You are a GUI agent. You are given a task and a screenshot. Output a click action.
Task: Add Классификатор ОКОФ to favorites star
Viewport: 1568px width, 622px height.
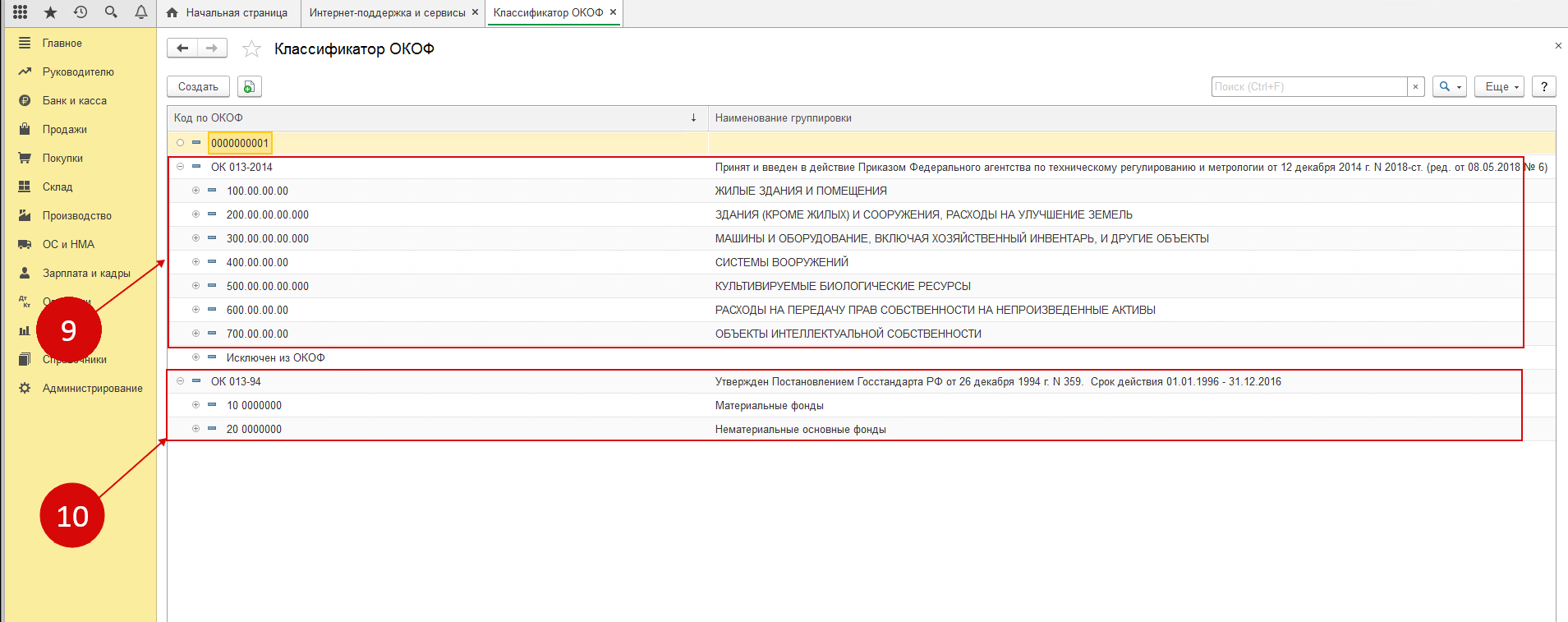point(251,49)
